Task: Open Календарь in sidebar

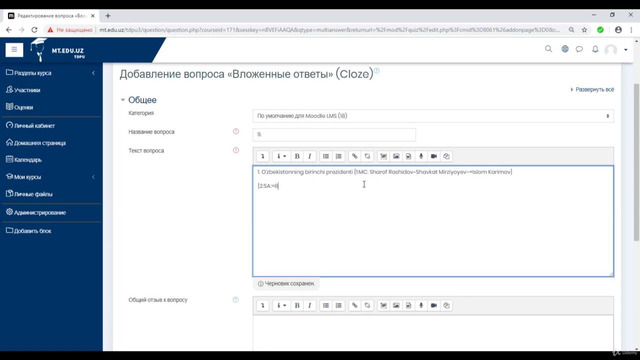Action: click(24, 160)
